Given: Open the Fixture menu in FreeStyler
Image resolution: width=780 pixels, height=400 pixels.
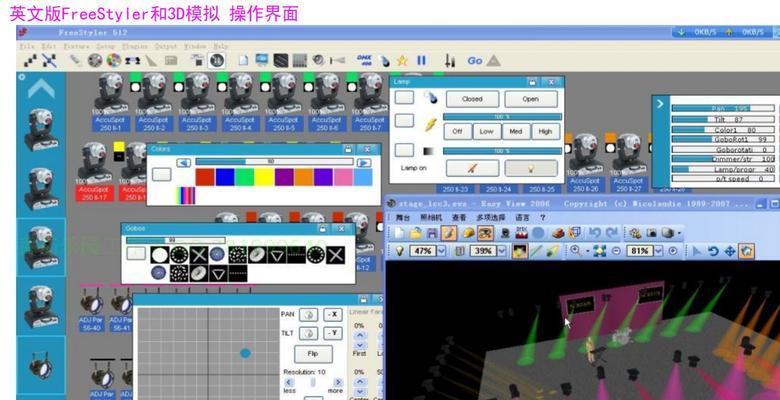Looking at the screenshot, I should pyautogui.click(x=76, y=46).
